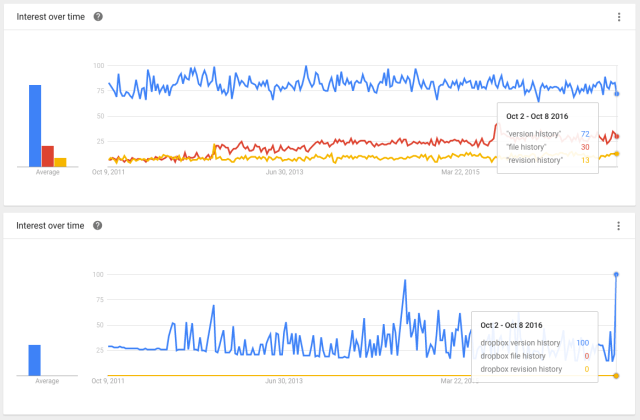Image resolution: width=640 pixels, height=420 pixels.
Task: Click the help icon on the dropbox chart
Action: (x=97, y=226)
